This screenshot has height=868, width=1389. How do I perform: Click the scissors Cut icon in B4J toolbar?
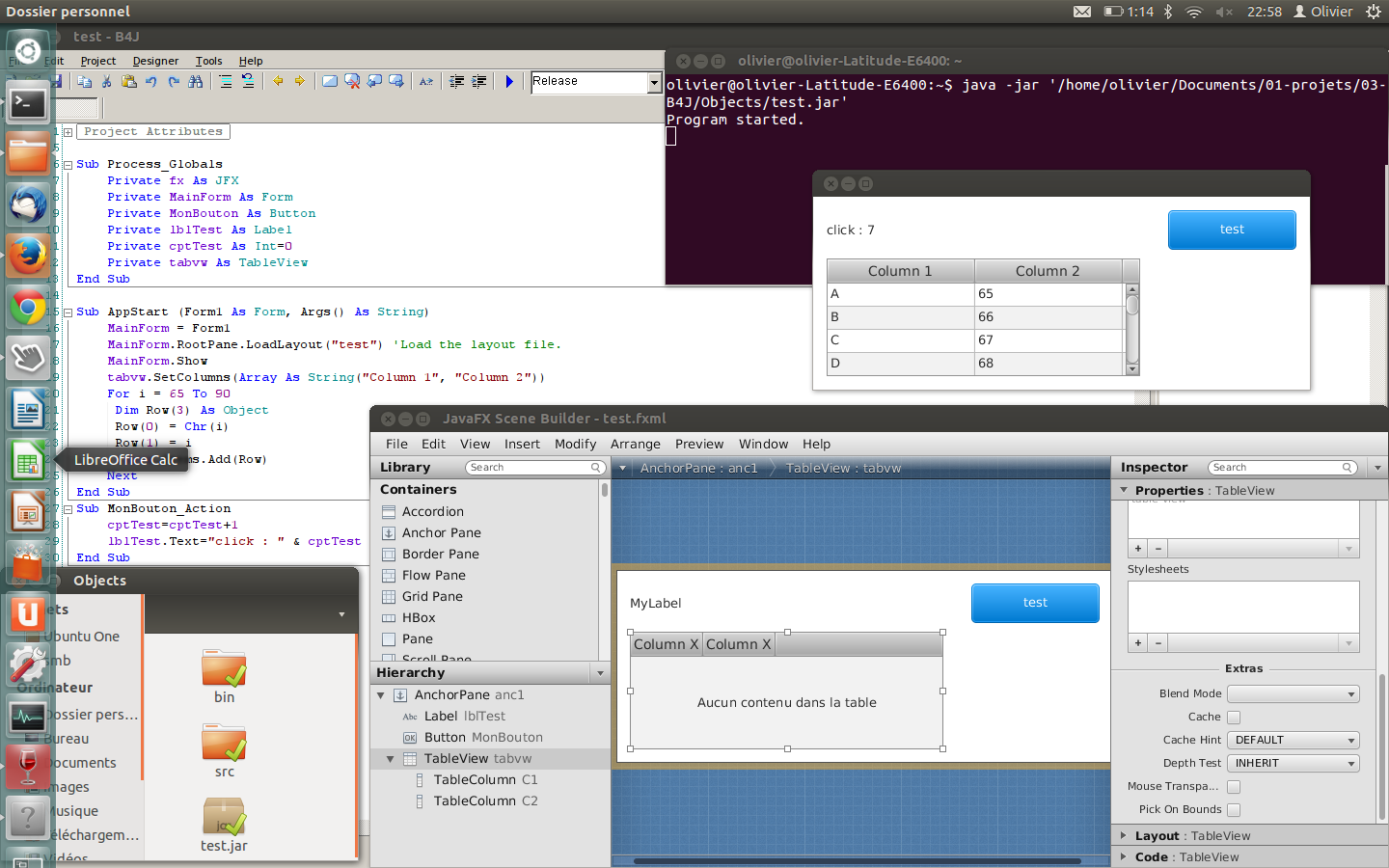106,82
